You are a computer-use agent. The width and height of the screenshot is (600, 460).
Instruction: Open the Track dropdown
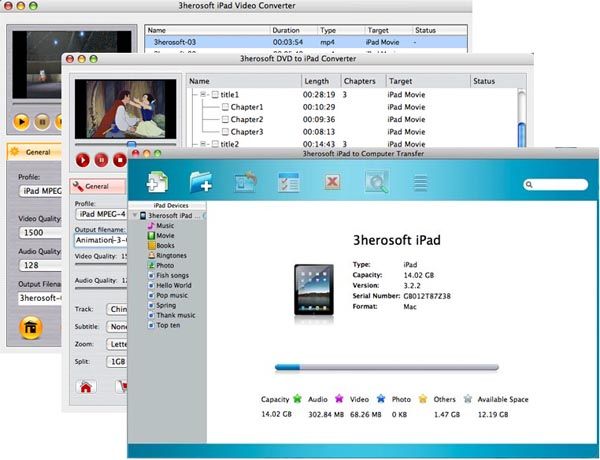pos(117,309)
